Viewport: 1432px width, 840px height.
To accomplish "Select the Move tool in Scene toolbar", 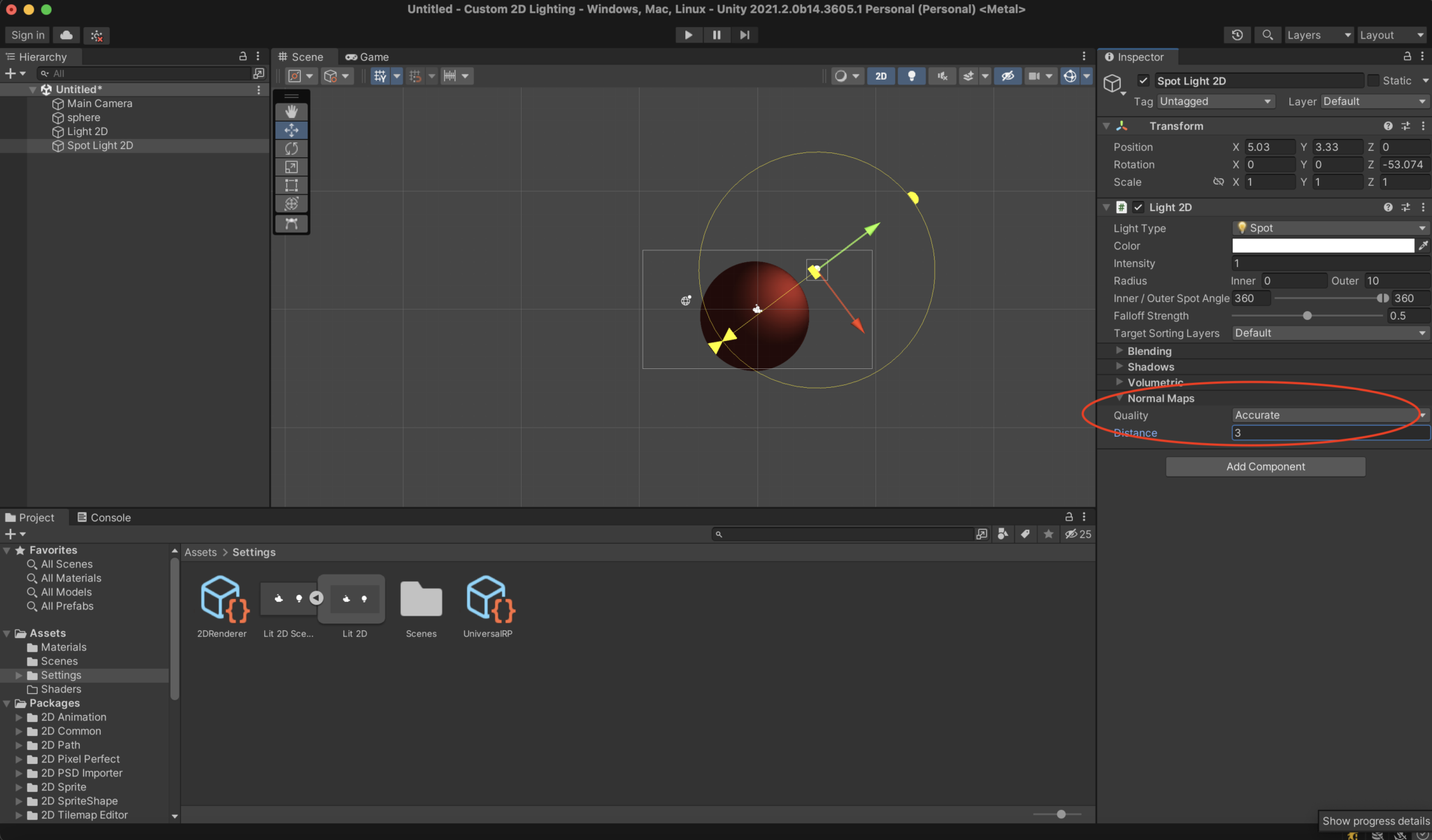I will (291, 129).
